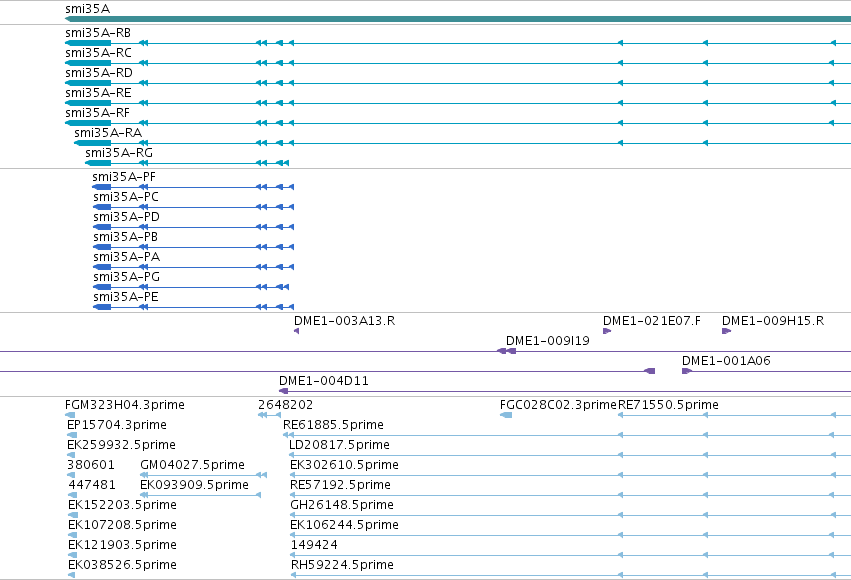The image size is (851, 580).
Task: Click the thick coding block of smi35A-PF
Action: pyautogui.click(x=102, y=187)
